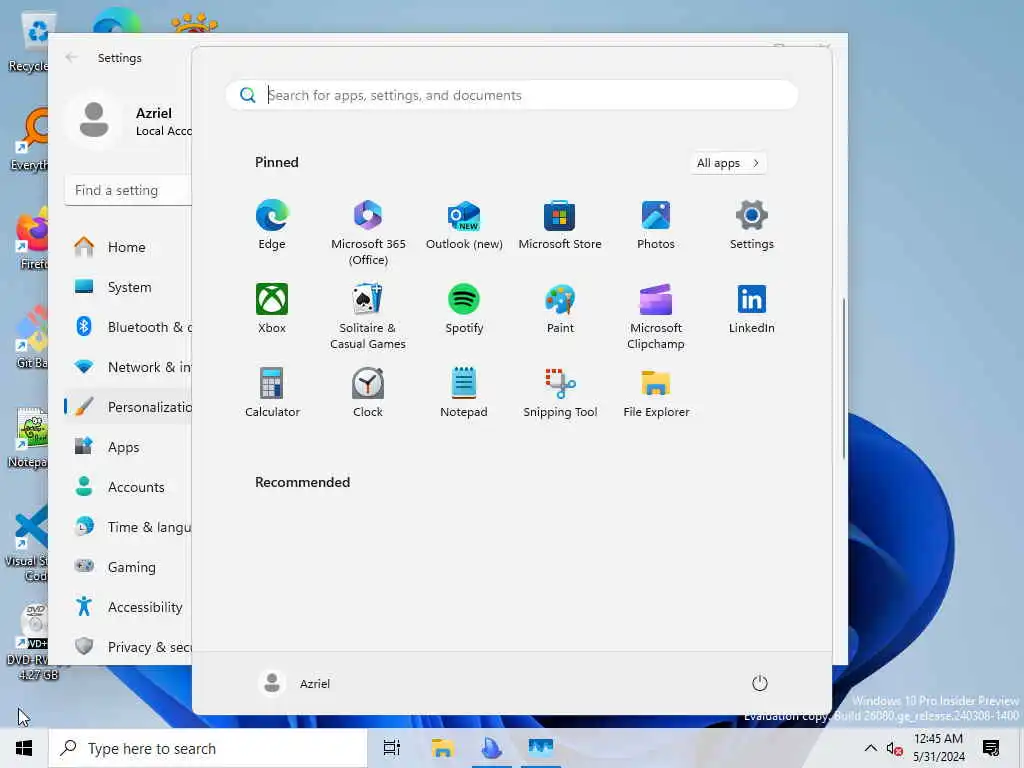Select Personalization in Settings sidebar
The image size is (1024, 768).
coord(127,407)
